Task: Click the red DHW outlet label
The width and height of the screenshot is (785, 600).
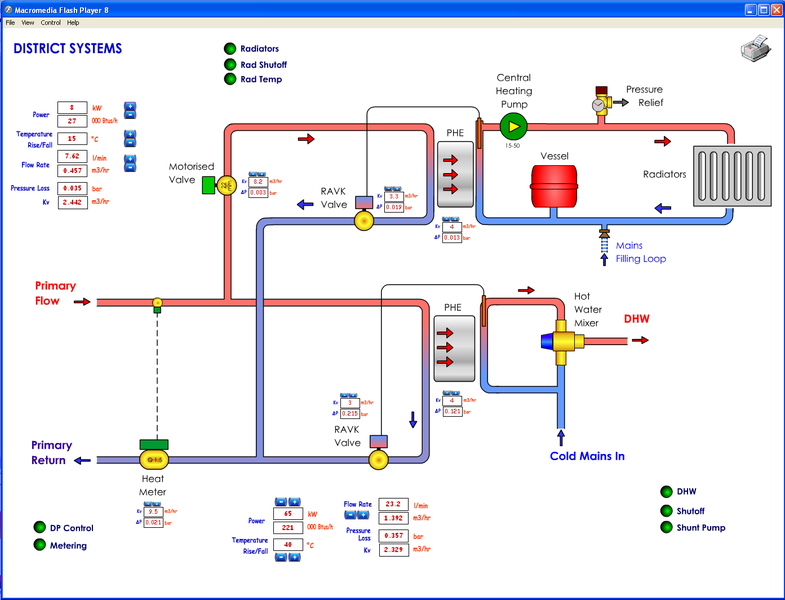Action: tap(637, 319)
